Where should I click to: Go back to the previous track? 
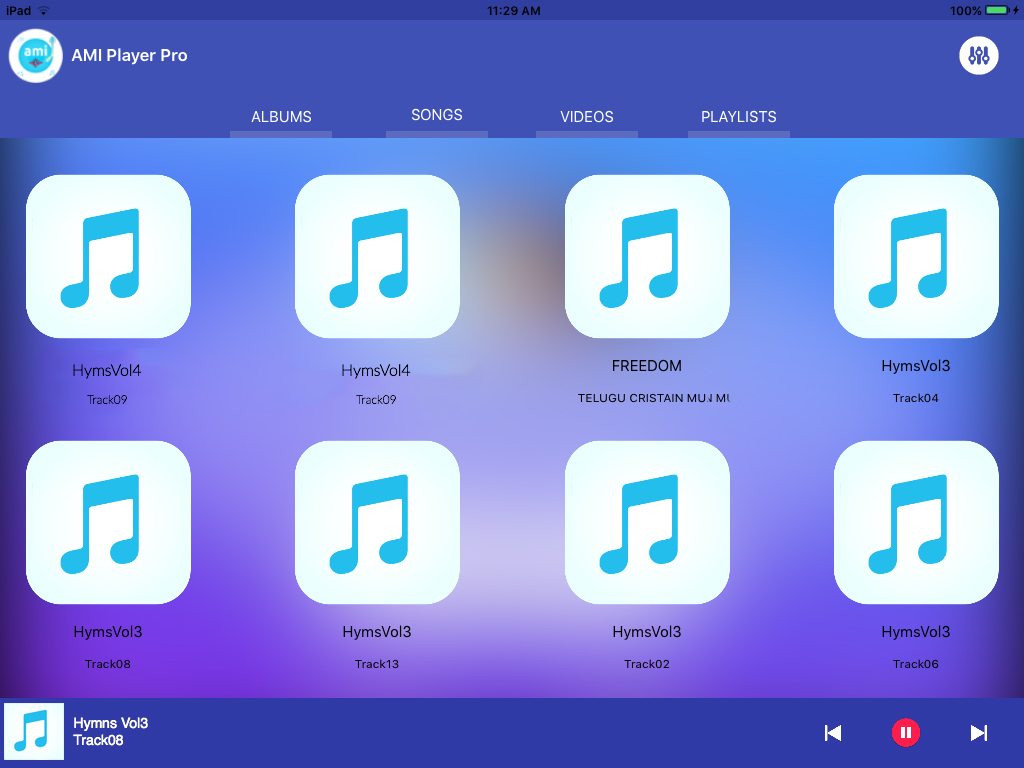point(833,733)
